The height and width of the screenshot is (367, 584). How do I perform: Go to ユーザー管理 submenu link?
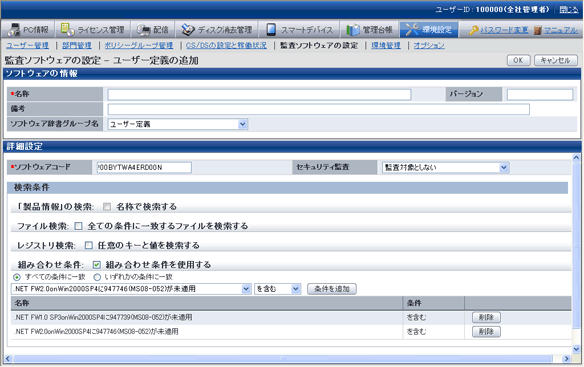[x=27, y=45]
